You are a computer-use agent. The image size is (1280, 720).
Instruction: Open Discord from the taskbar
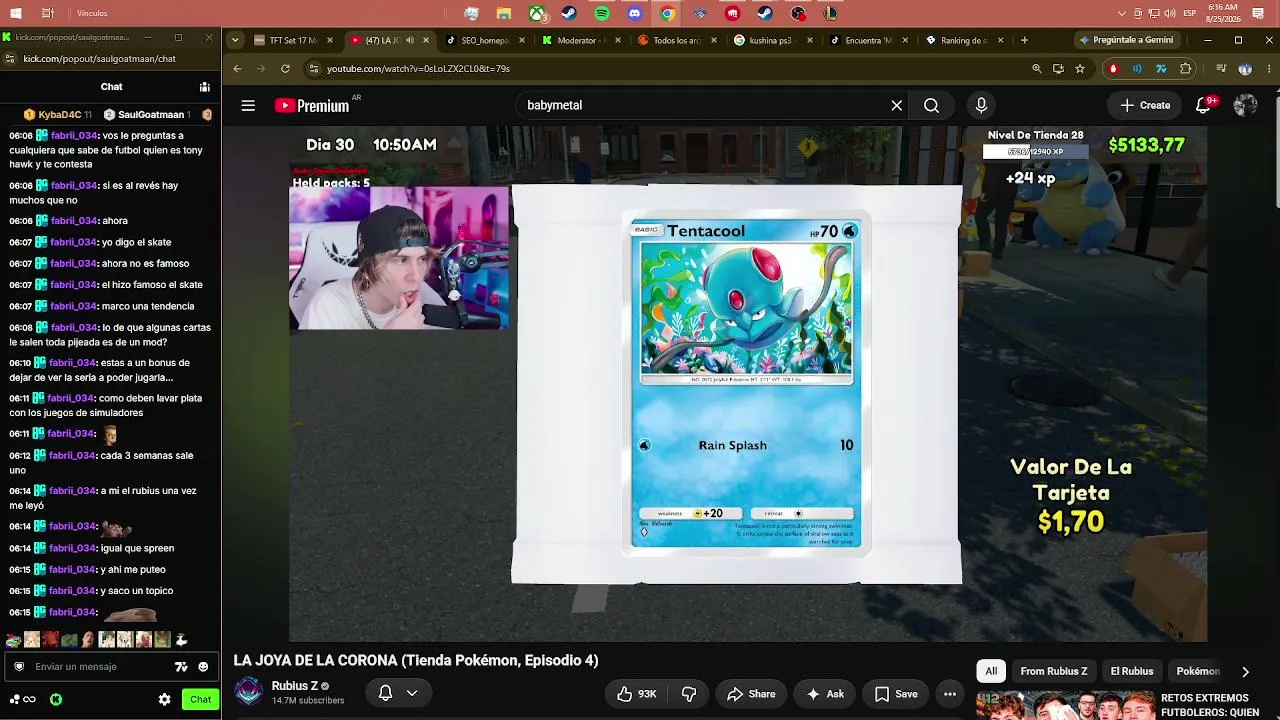tap(634, 13)
